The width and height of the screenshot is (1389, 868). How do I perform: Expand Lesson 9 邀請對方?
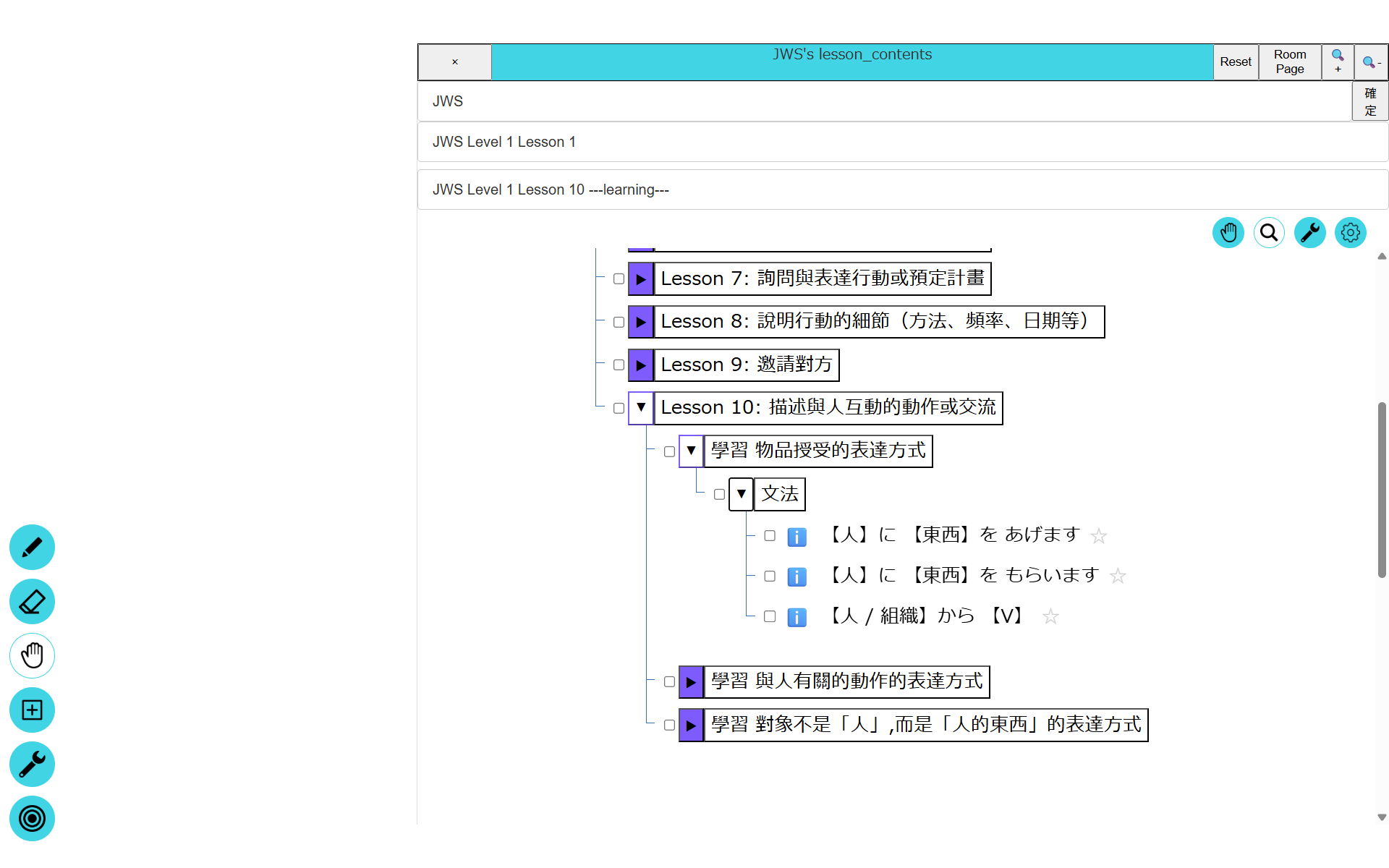(x=641, y=365)
